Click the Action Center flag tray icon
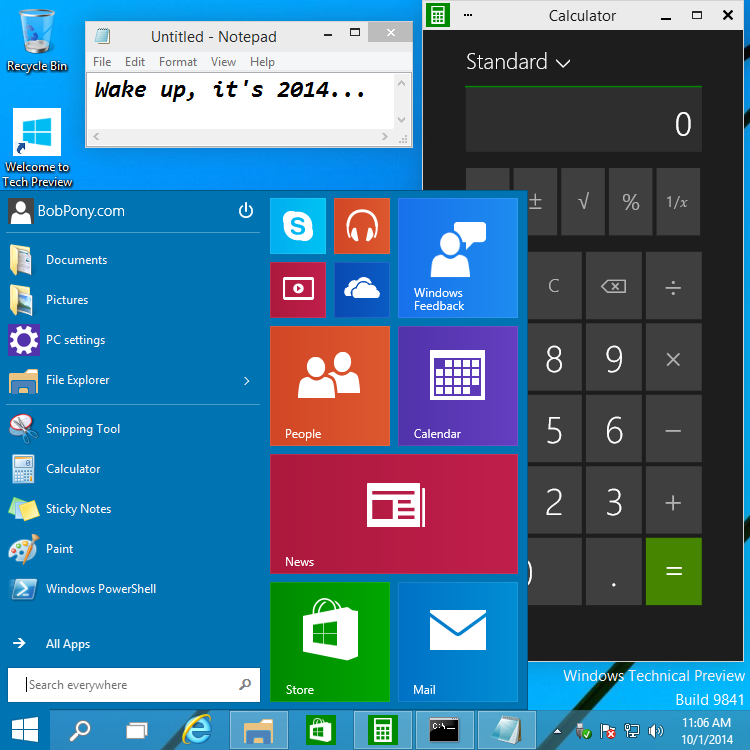The height and width of the screenshot is (750, 750). coord(607,731)
